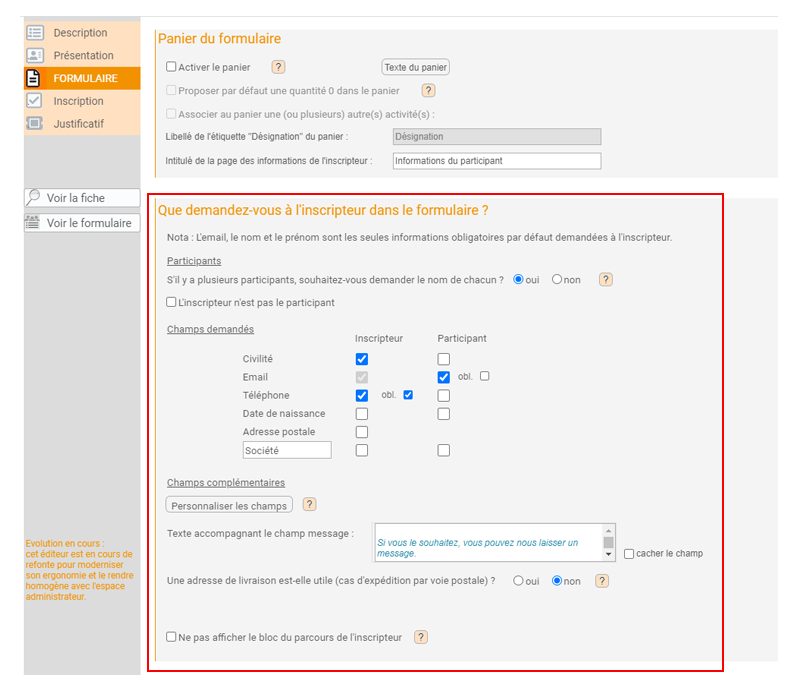Click the magnifier icon beside Voir la fiche
Viewport: 801px width, 684px height.
click(34, 197)
